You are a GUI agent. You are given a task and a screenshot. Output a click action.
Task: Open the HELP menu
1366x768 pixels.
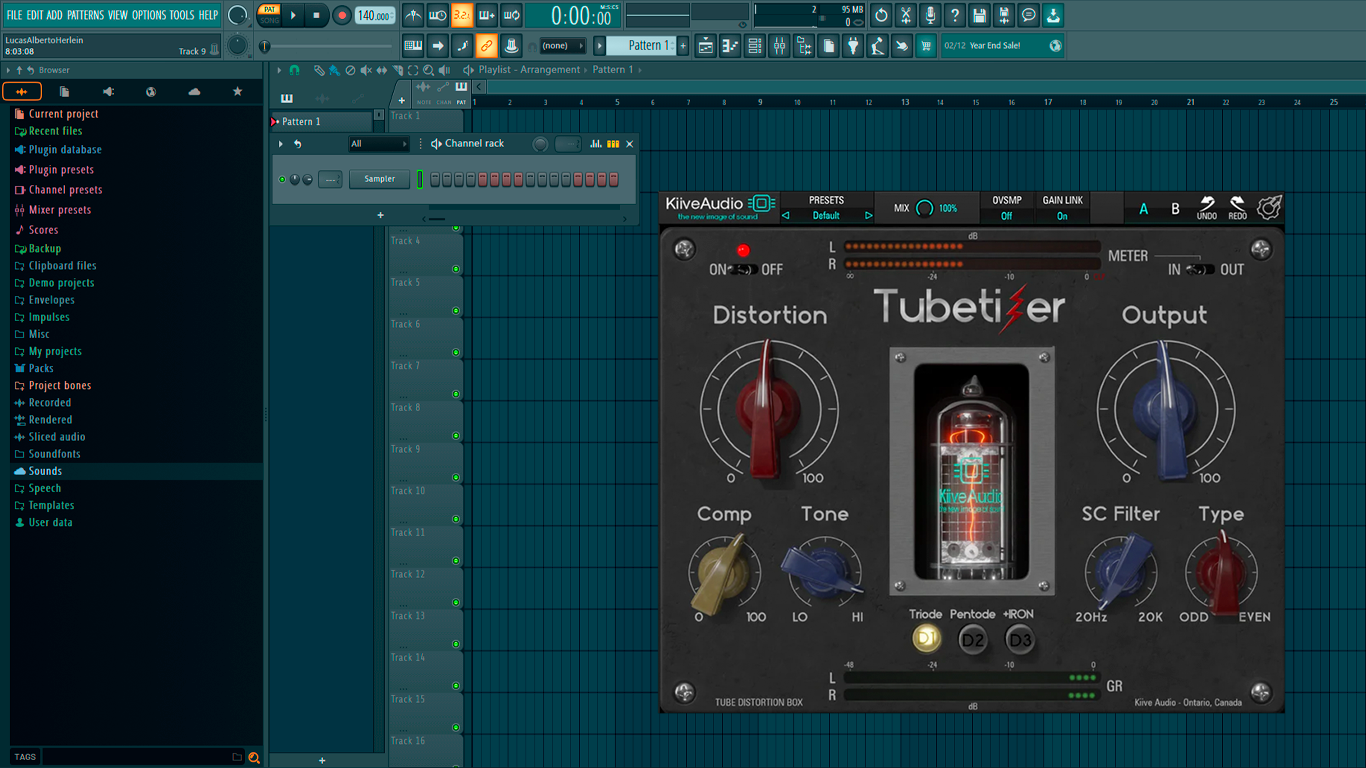(208, 15)
